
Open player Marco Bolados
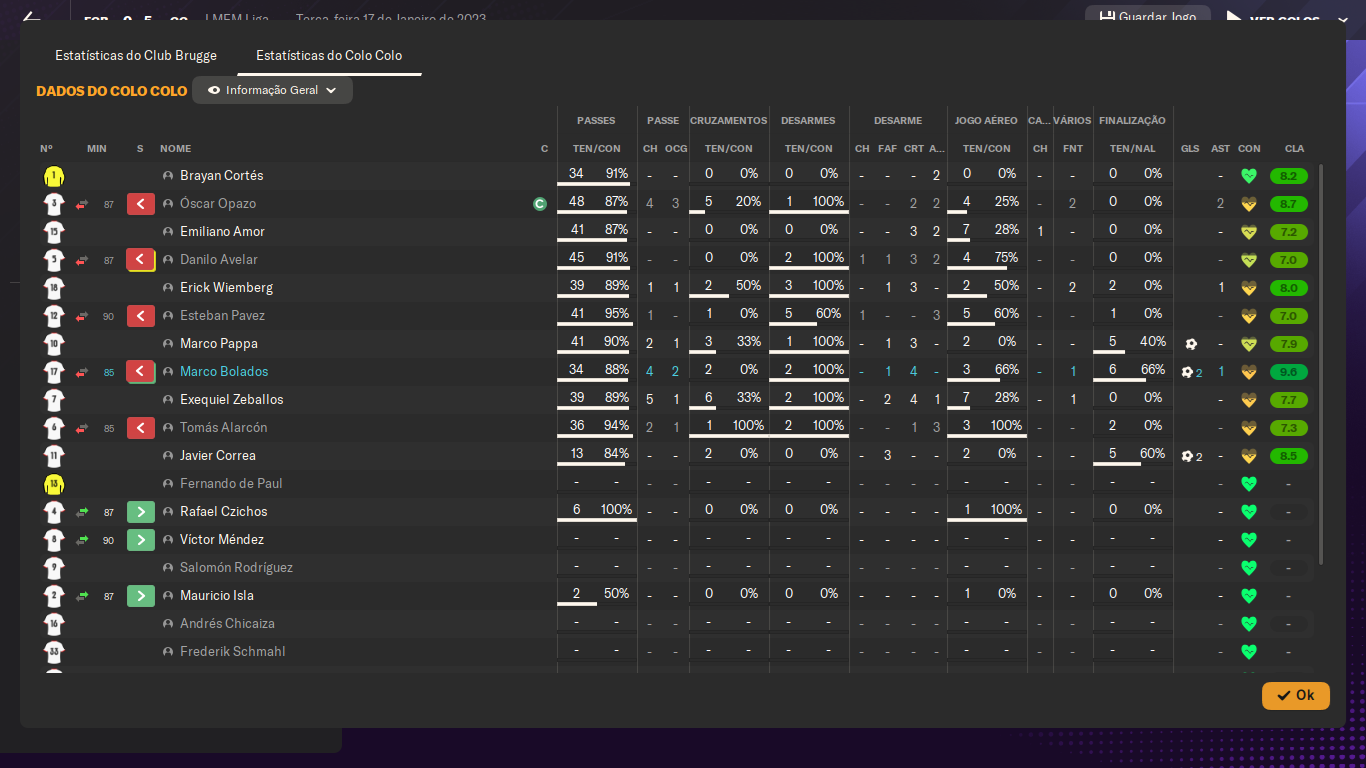pos(224,372)
